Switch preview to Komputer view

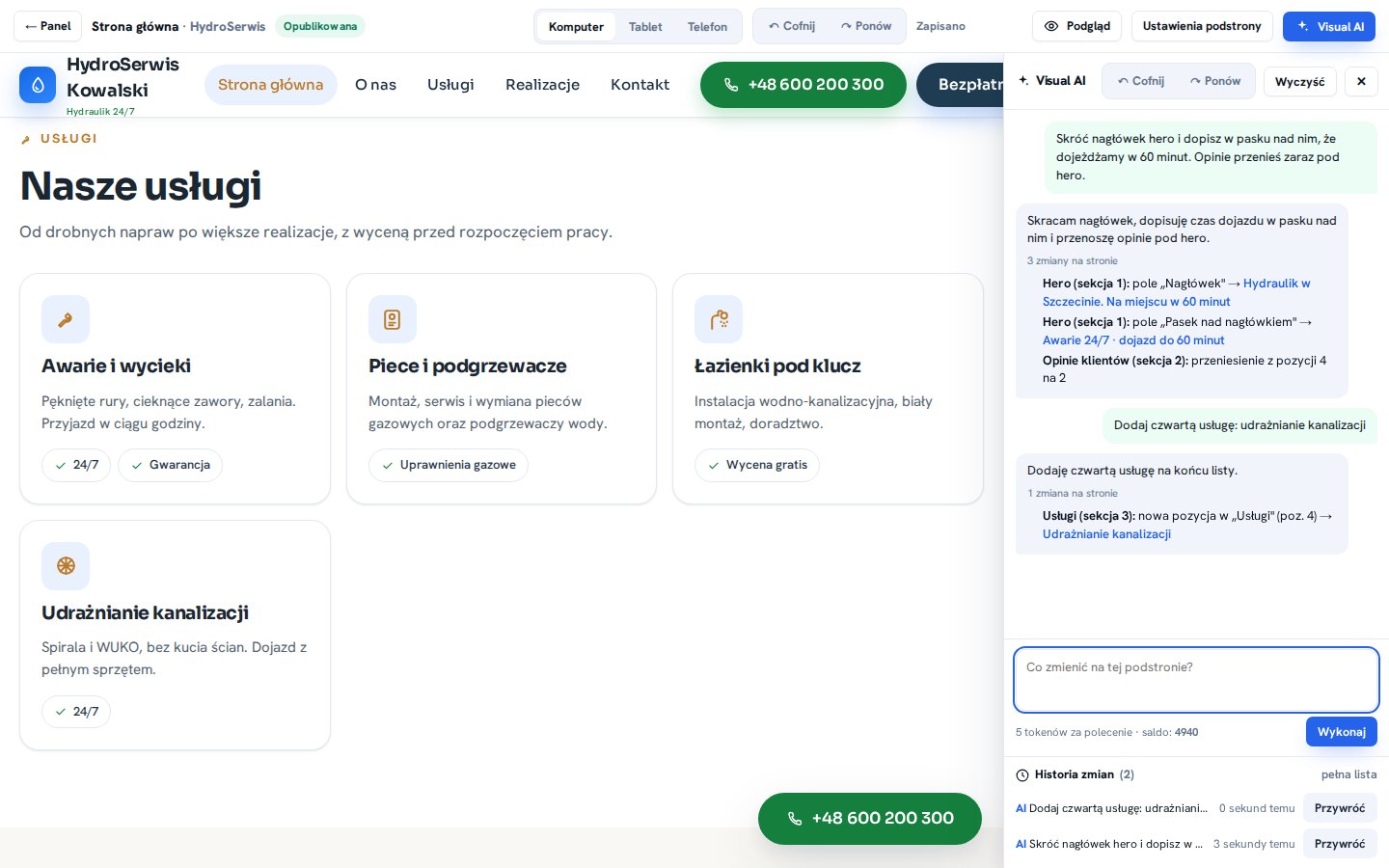(576, 26)
